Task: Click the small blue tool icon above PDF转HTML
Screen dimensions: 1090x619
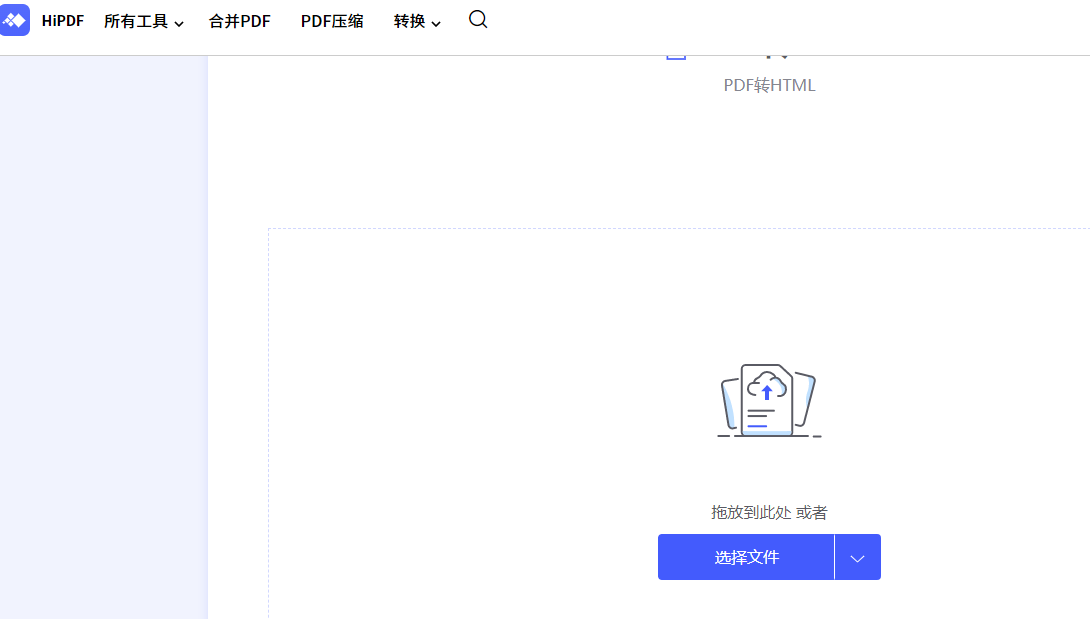Action: (676, 50)
